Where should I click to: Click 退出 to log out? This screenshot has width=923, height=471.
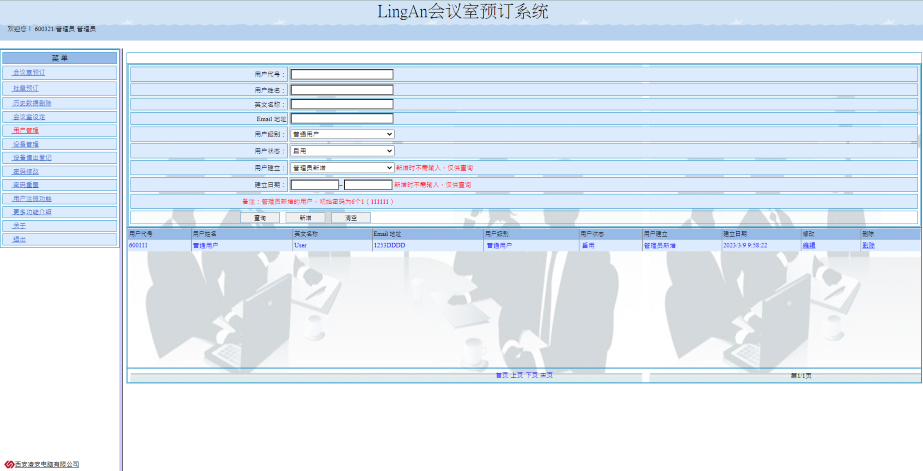(20, 239)
